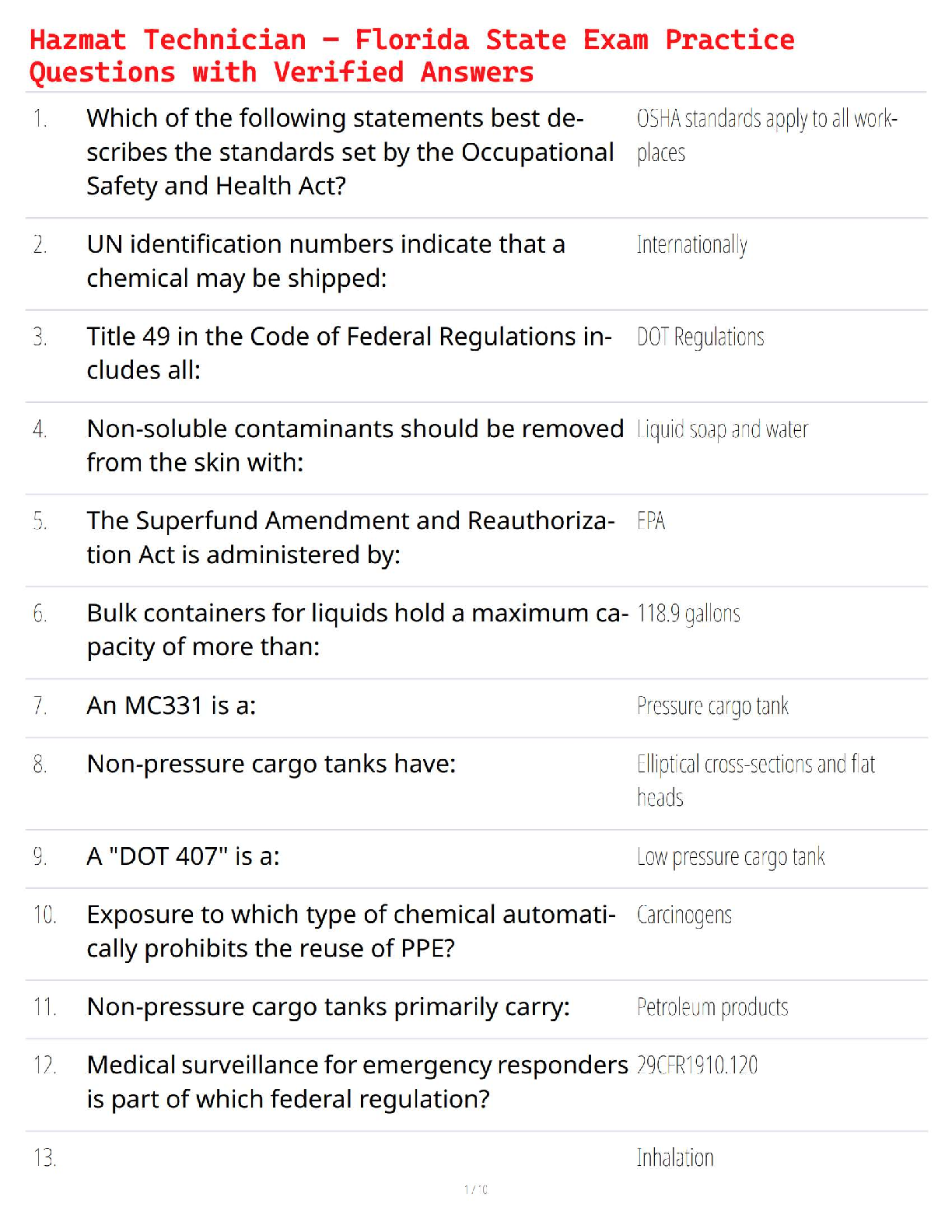Click the "Petroleum products" answer

click(712, 1007)
